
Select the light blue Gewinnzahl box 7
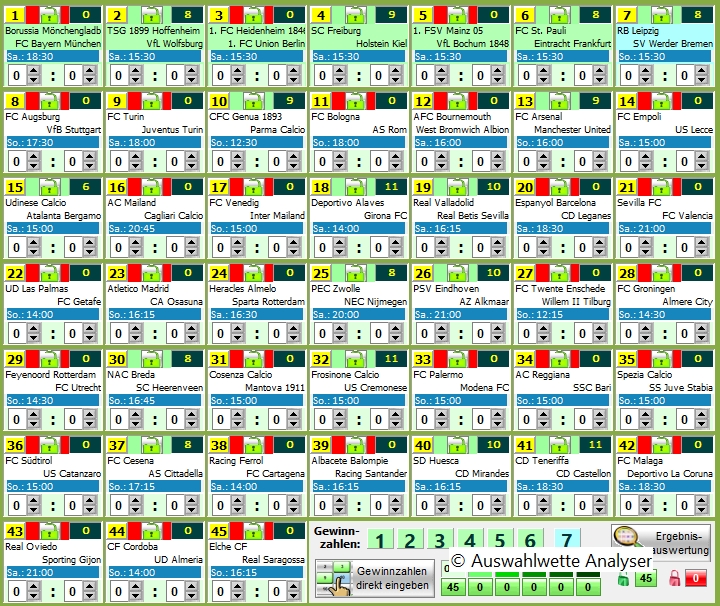pyautogui.click(x=567, y=539)
